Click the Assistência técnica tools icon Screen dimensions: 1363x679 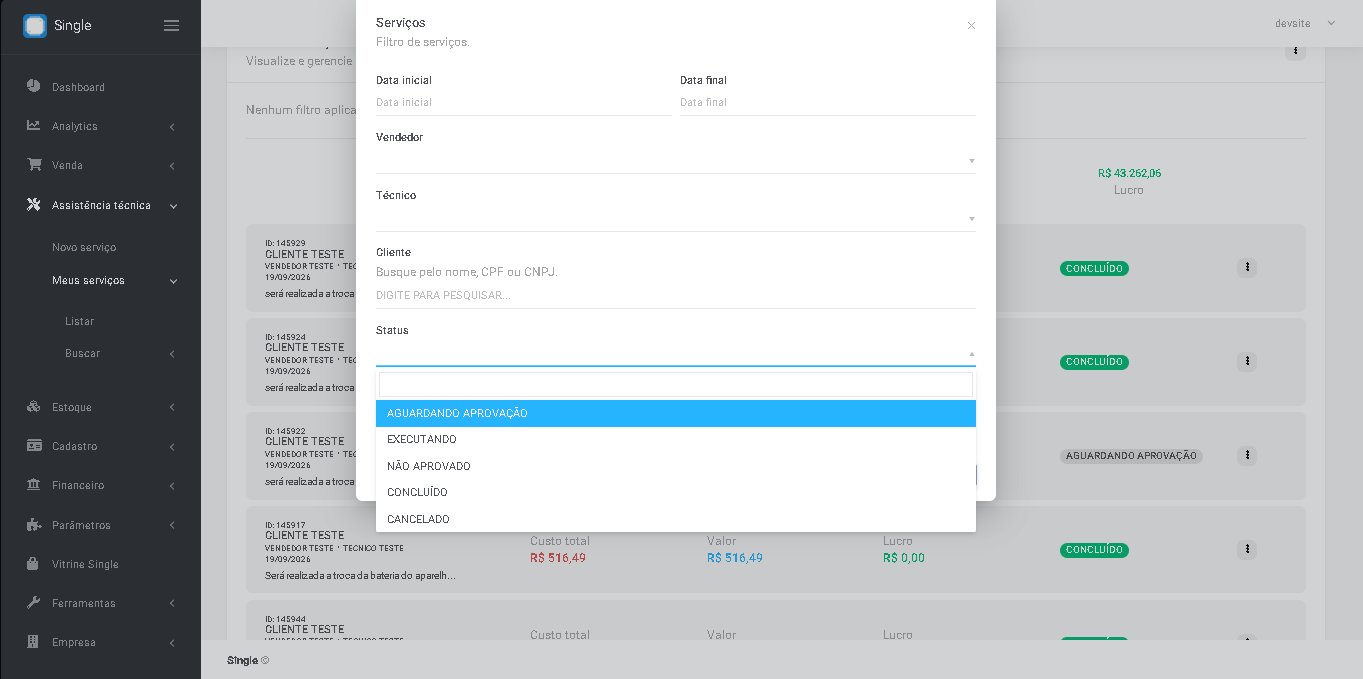[x=33, y=205]
